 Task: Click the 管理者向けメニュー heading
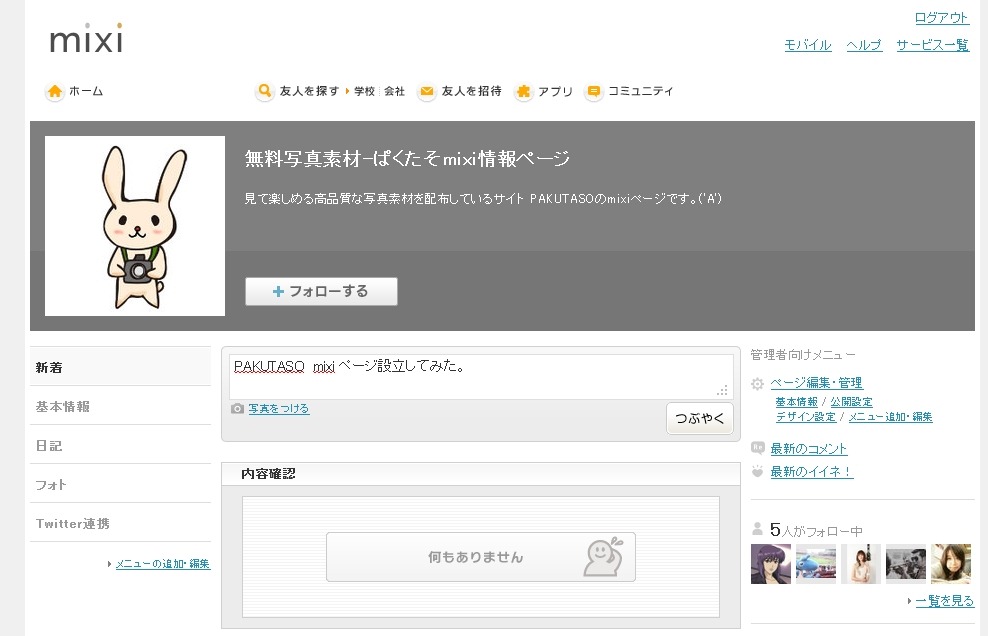tap(803, 355)
